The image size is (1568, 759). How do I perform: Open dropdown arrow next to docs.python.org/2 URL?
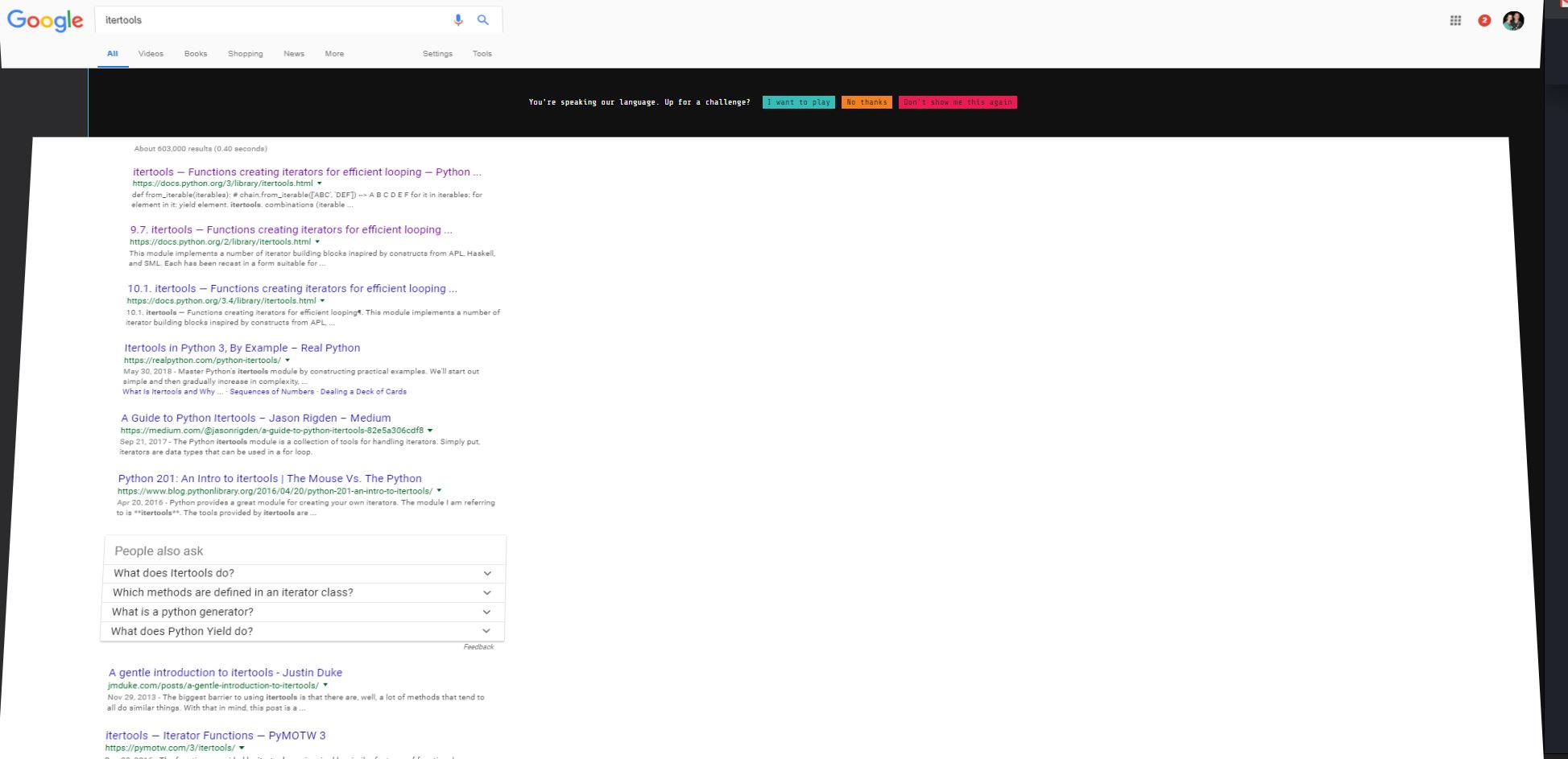(x=317, y=241)
